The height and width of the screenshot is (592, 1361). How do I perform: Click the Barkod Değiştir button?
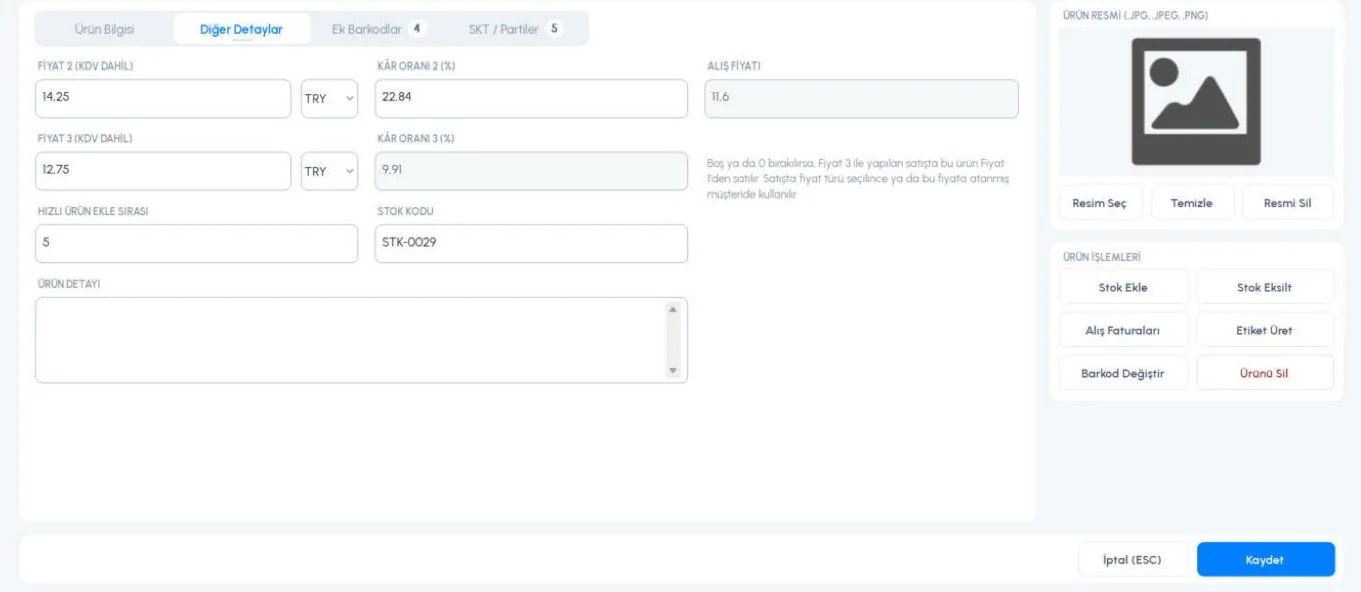click(x=1124, y=374)
